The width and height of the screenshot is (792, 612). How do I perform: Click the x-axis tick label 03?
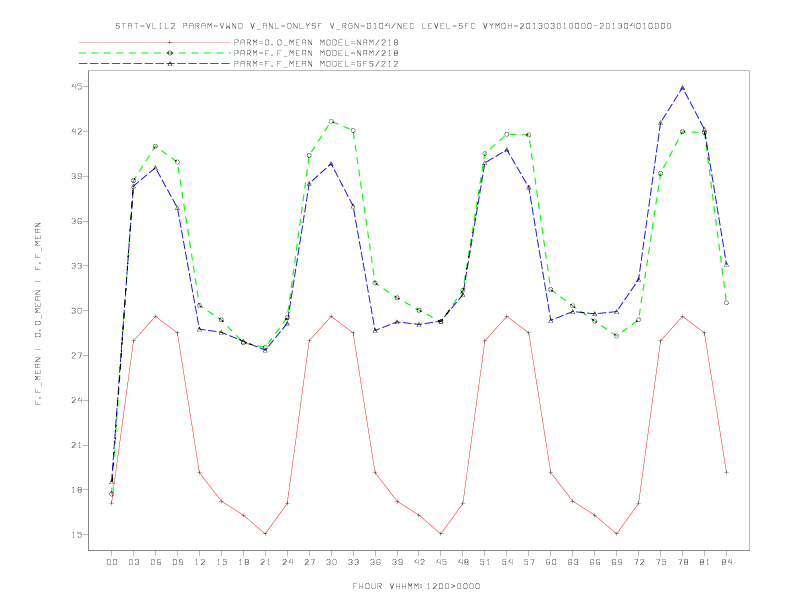(133, 562)
